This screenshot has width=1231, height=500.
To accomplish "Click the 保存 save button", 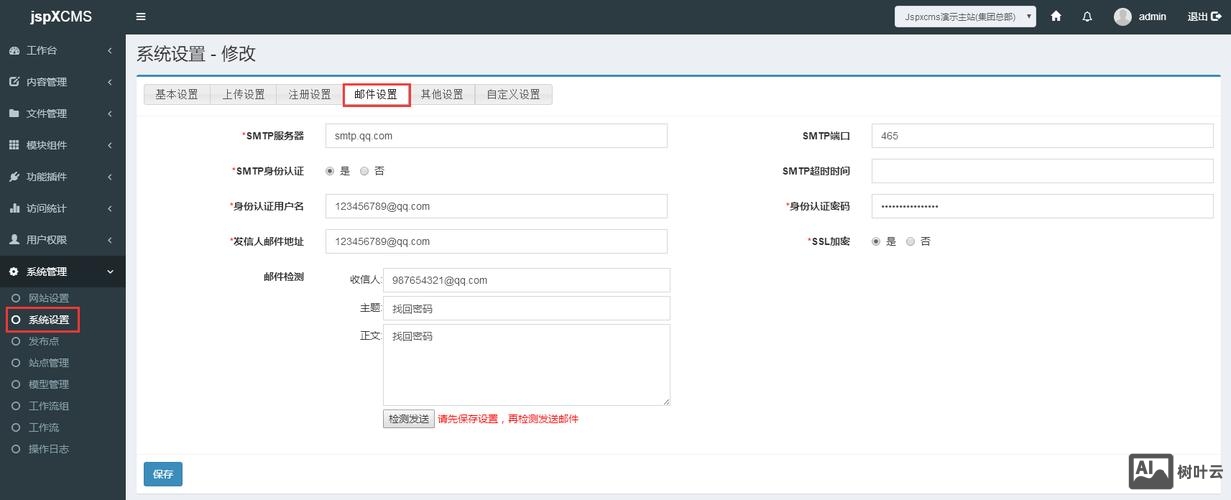I will coord(163,474).
